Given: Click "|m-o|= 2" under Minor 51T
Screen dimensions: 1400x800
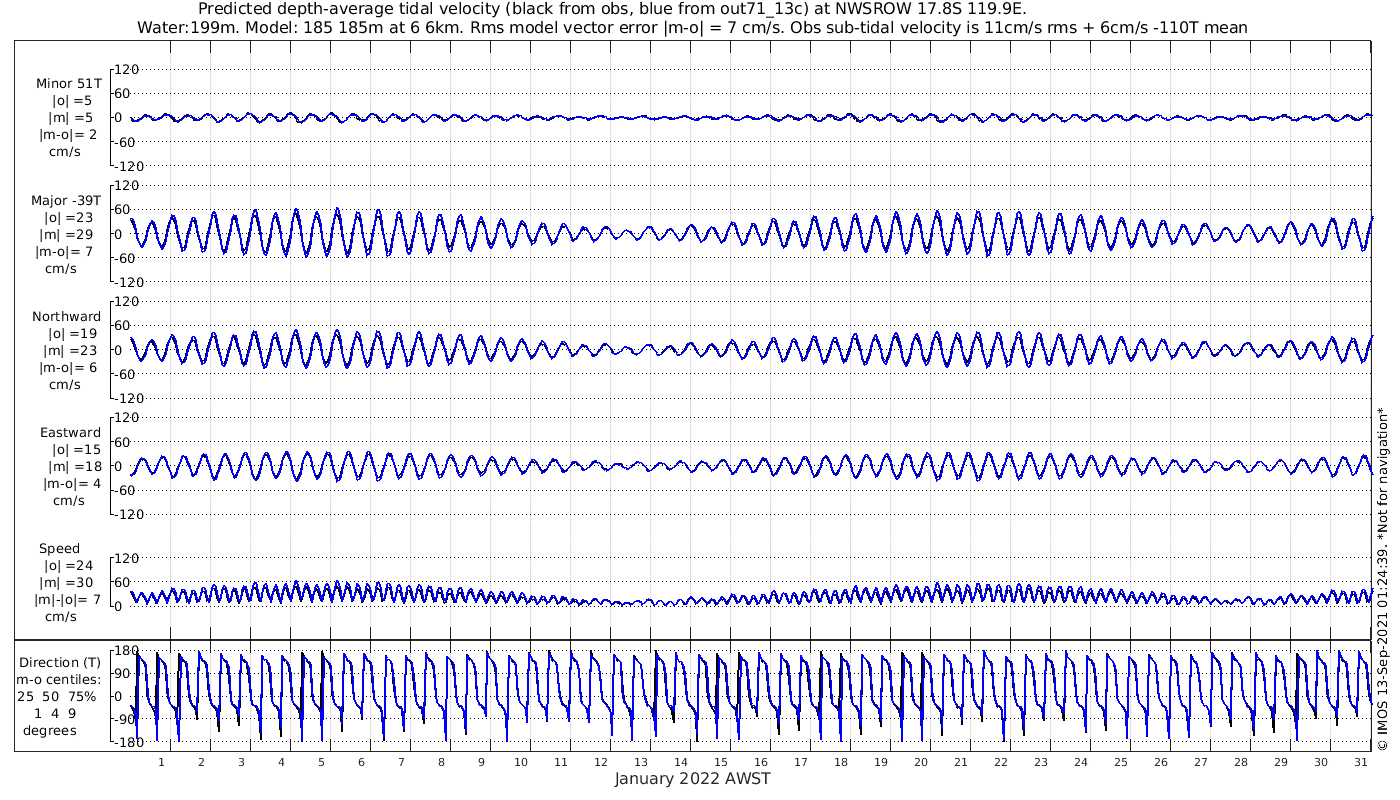Looking at the screenshot, I should pyautogui.click(x=68, y=134).
